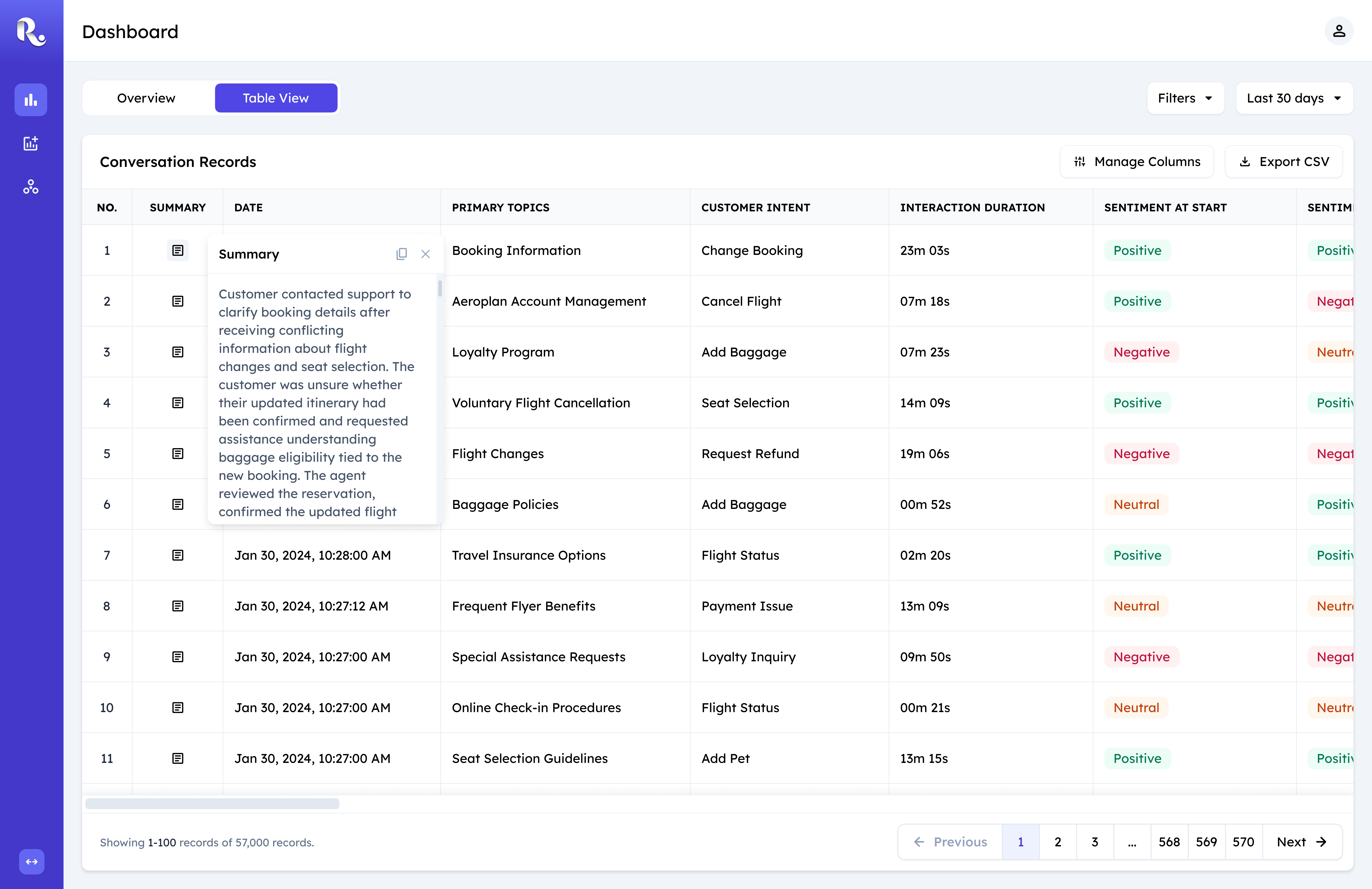Image resolution: width=1372 pixels, height=889 pixels.
Task: Open the Last 30 days dropdown
Action: coord(1294,98)
